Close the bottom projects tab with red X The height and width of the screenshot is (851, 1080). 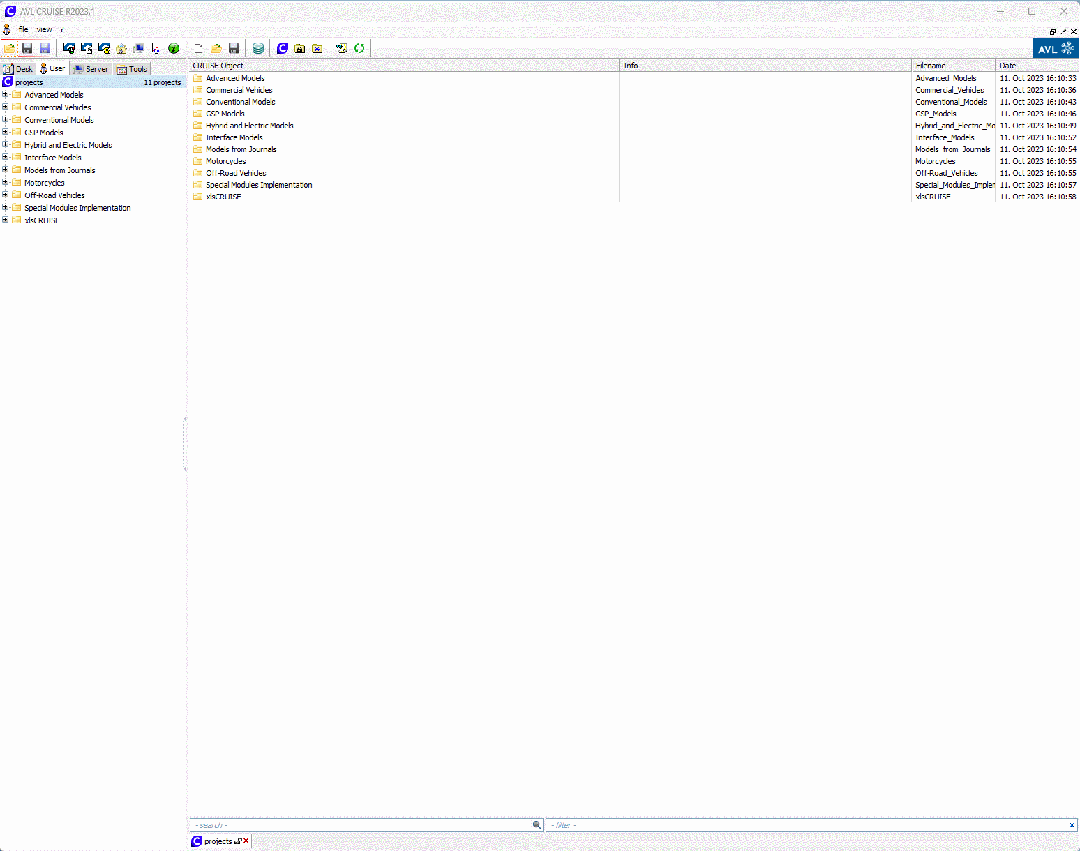[x=246, y=841]
